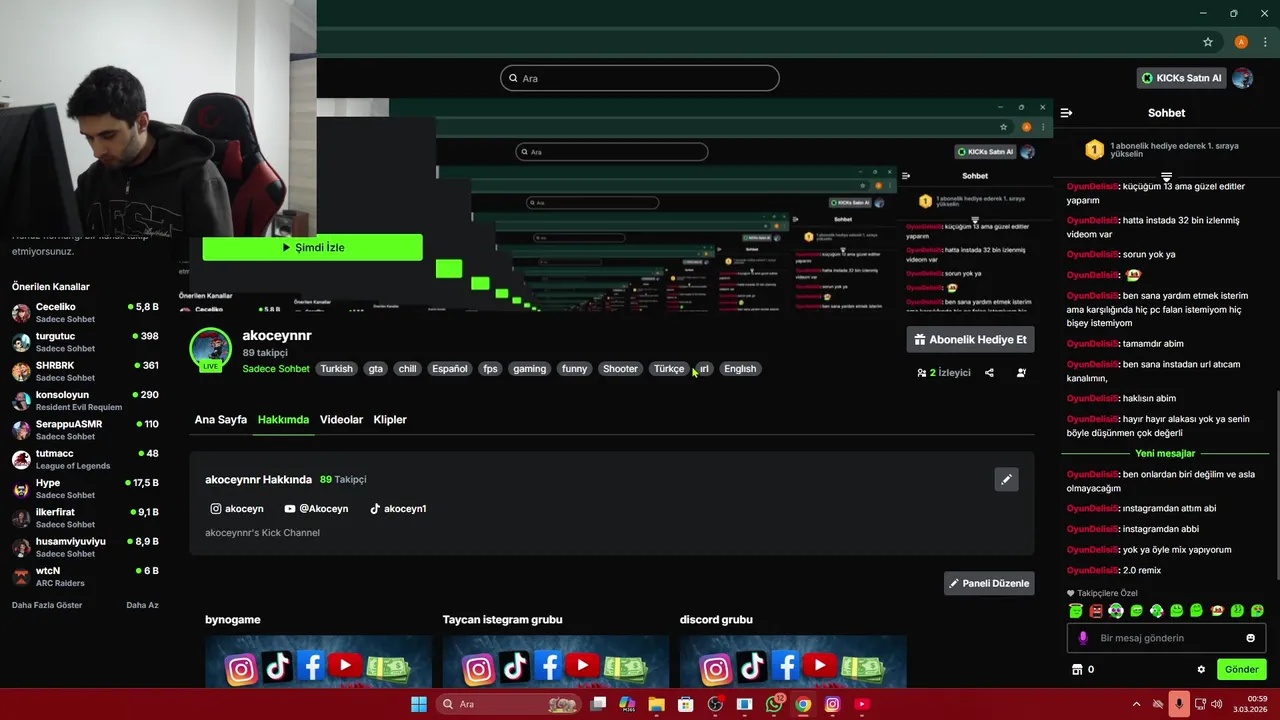Open the discord grubu panel thumbnail
The width and height of the screenshot is (1280, 720).
(x=793, y=662)
